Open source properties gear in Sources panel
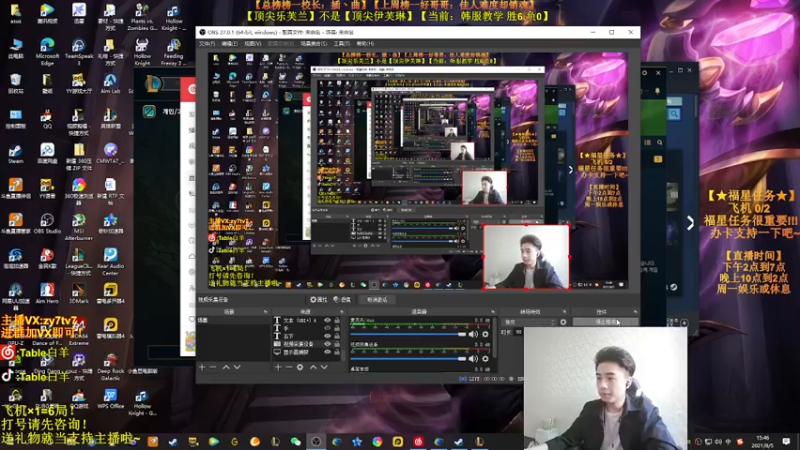 coord(300,367)
